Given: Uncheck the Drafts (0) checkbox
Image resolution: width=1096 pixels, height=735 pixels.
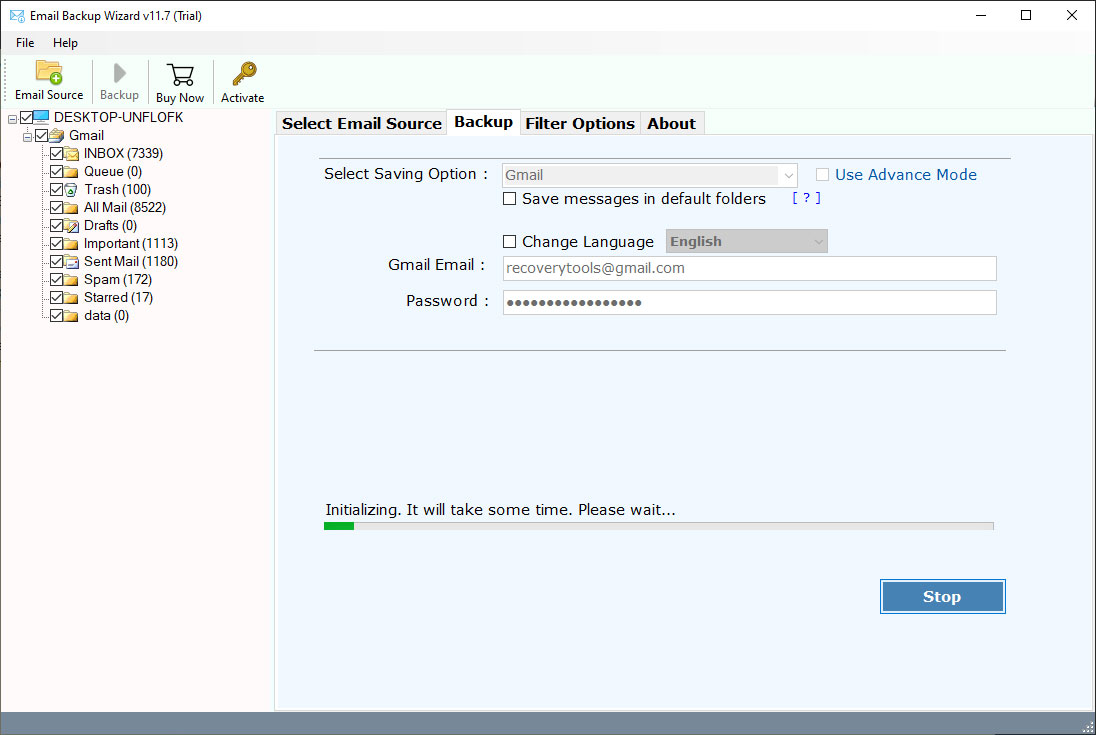Looking at the screenshot, I should click(57, 226).
